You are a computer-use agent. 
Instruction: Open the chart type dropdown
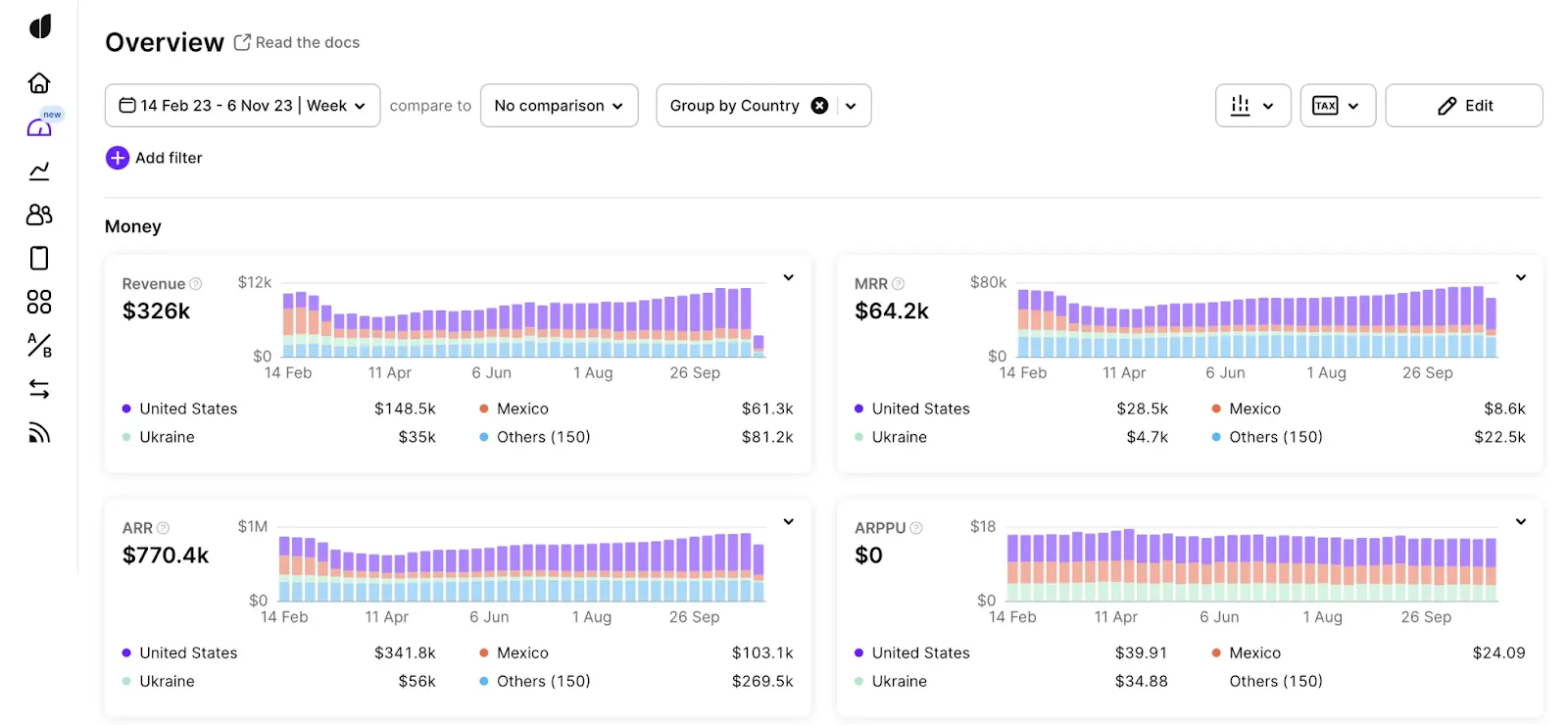click(1252, 106)
